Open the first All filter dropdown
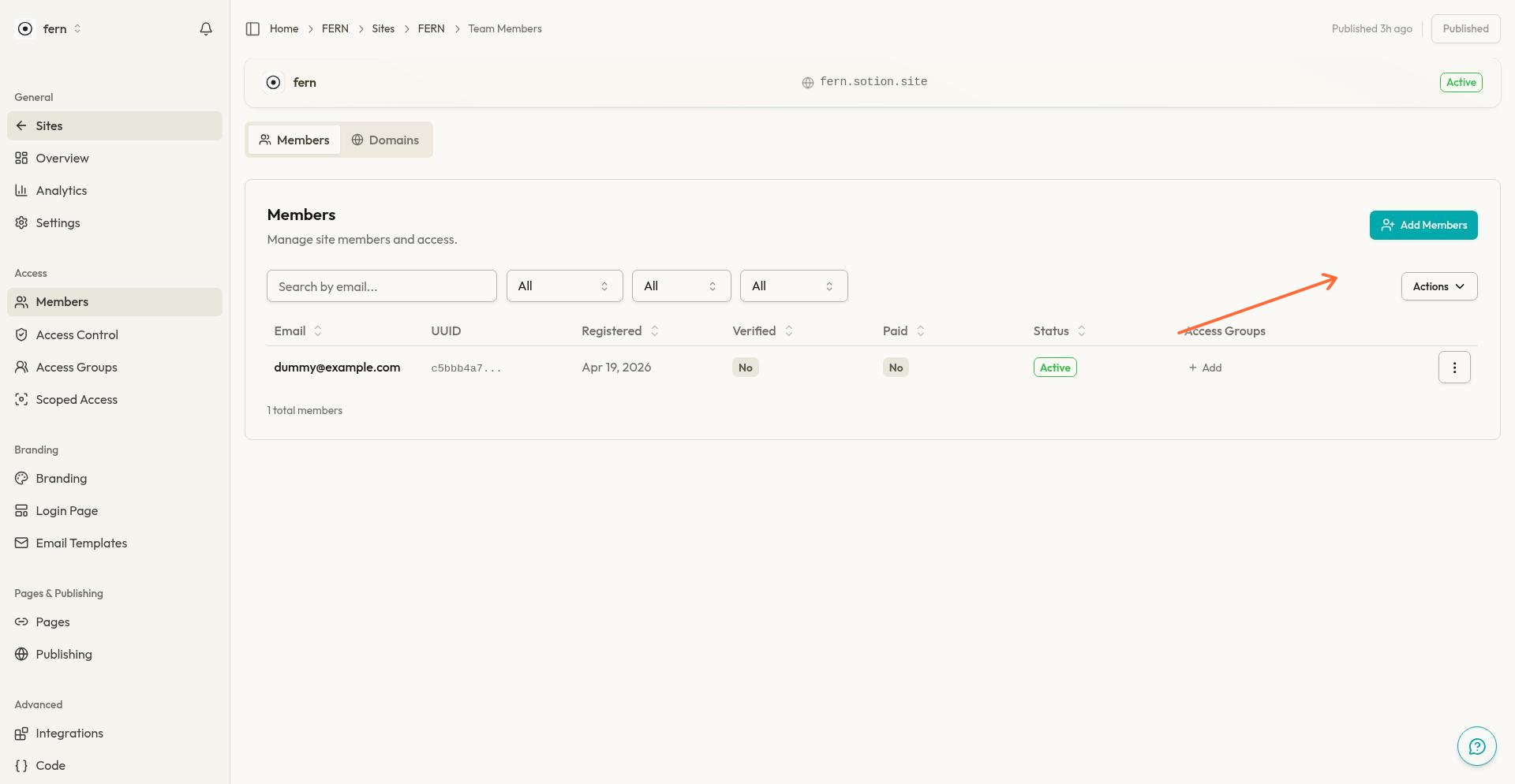 pos(564,286)
